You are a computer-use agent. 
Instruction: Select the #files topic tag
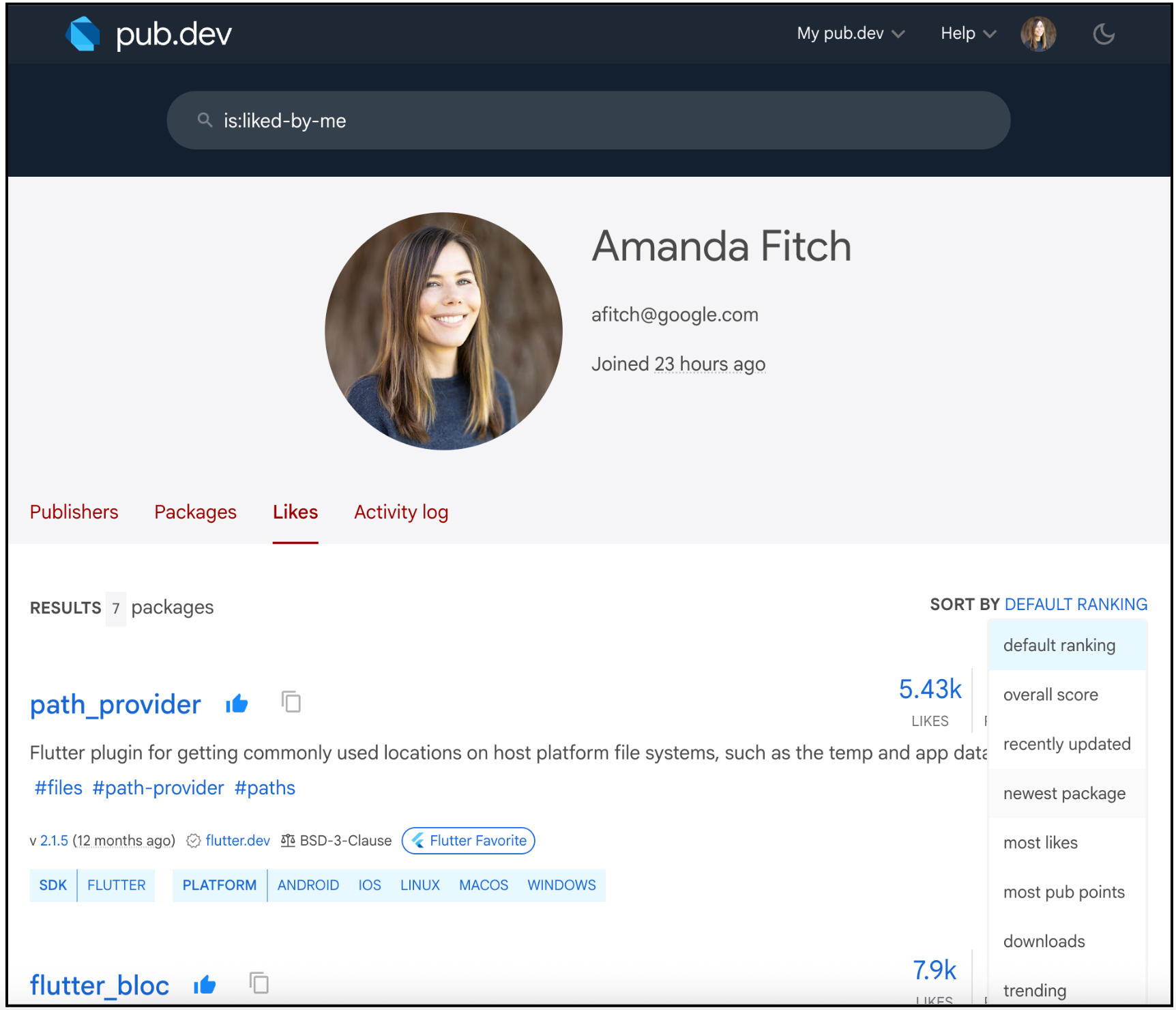click(x=57, y=788)
